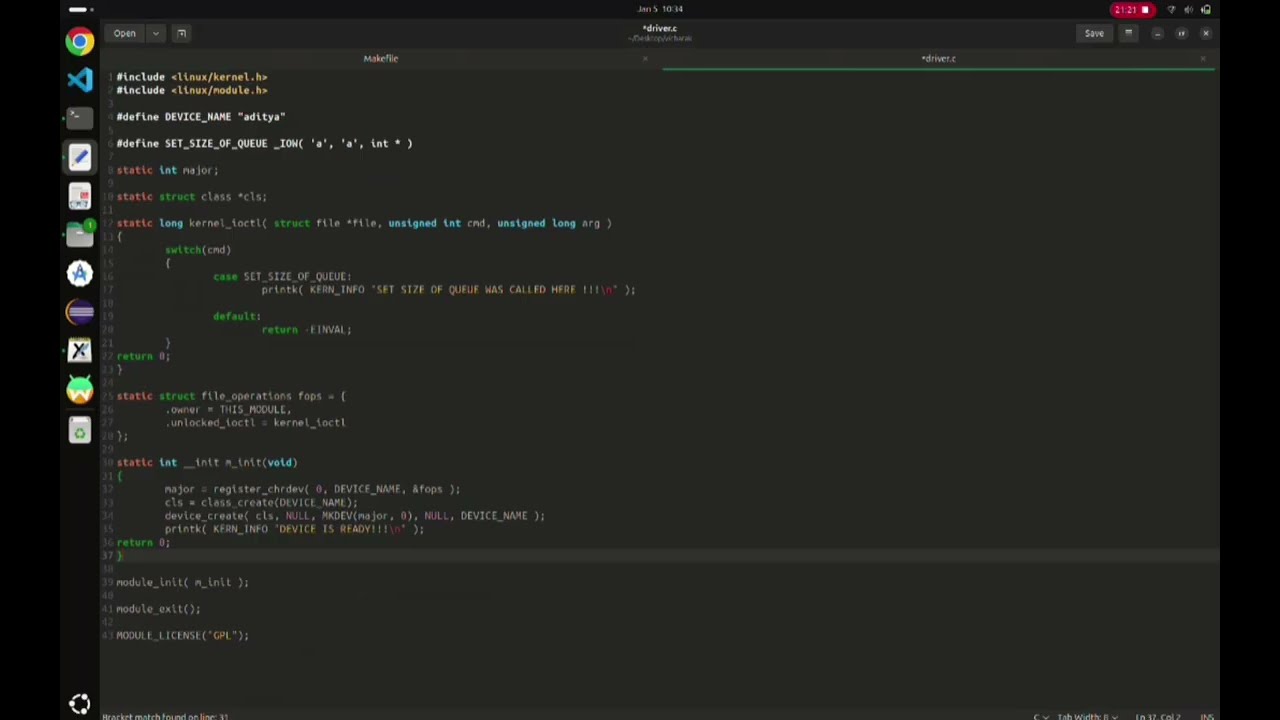
Task: Select the Text Editor dock icon
Action: pyautogui.click(x=80, y=157)
